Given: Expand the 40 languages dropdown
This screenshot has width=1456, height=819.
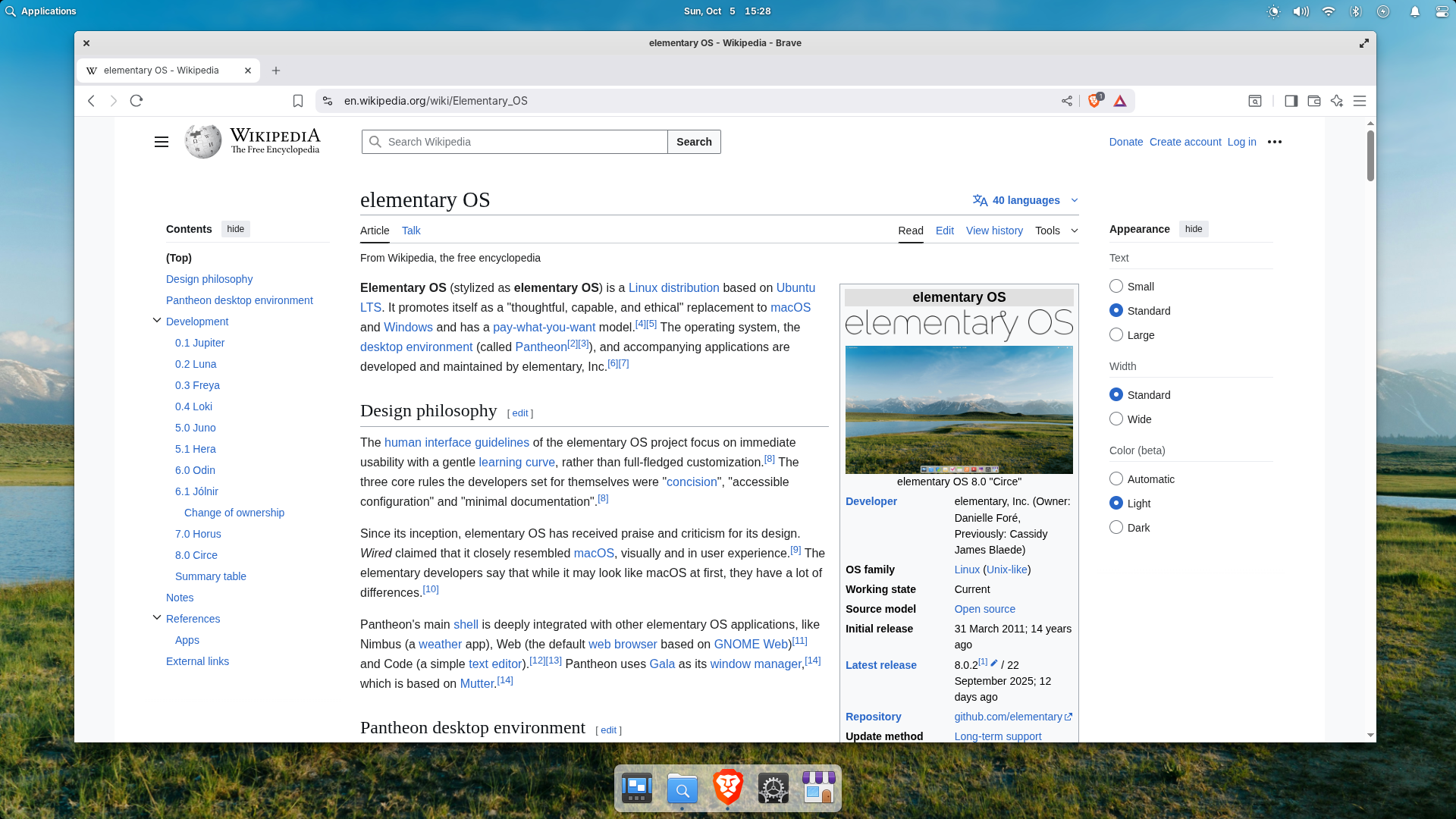Looking at the screenshot, I should [x=1025, y=200].
